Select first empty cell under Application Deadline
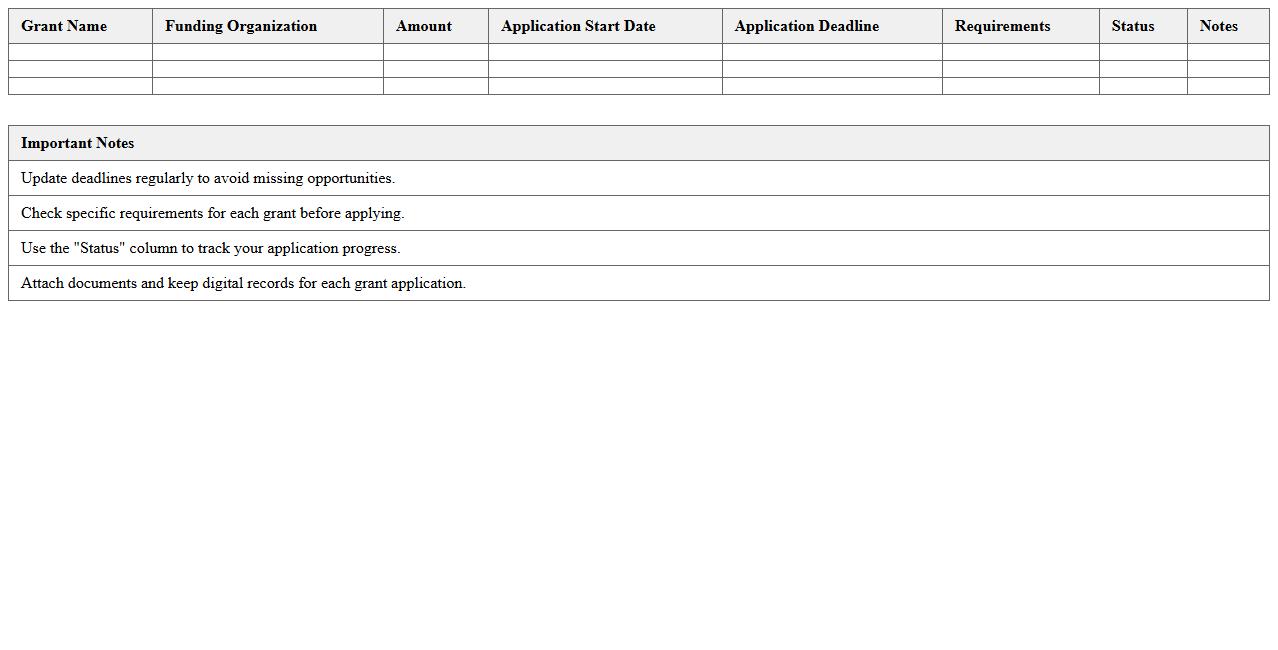The width and height of the screenshot is (1278, 650). click(832, 52)
